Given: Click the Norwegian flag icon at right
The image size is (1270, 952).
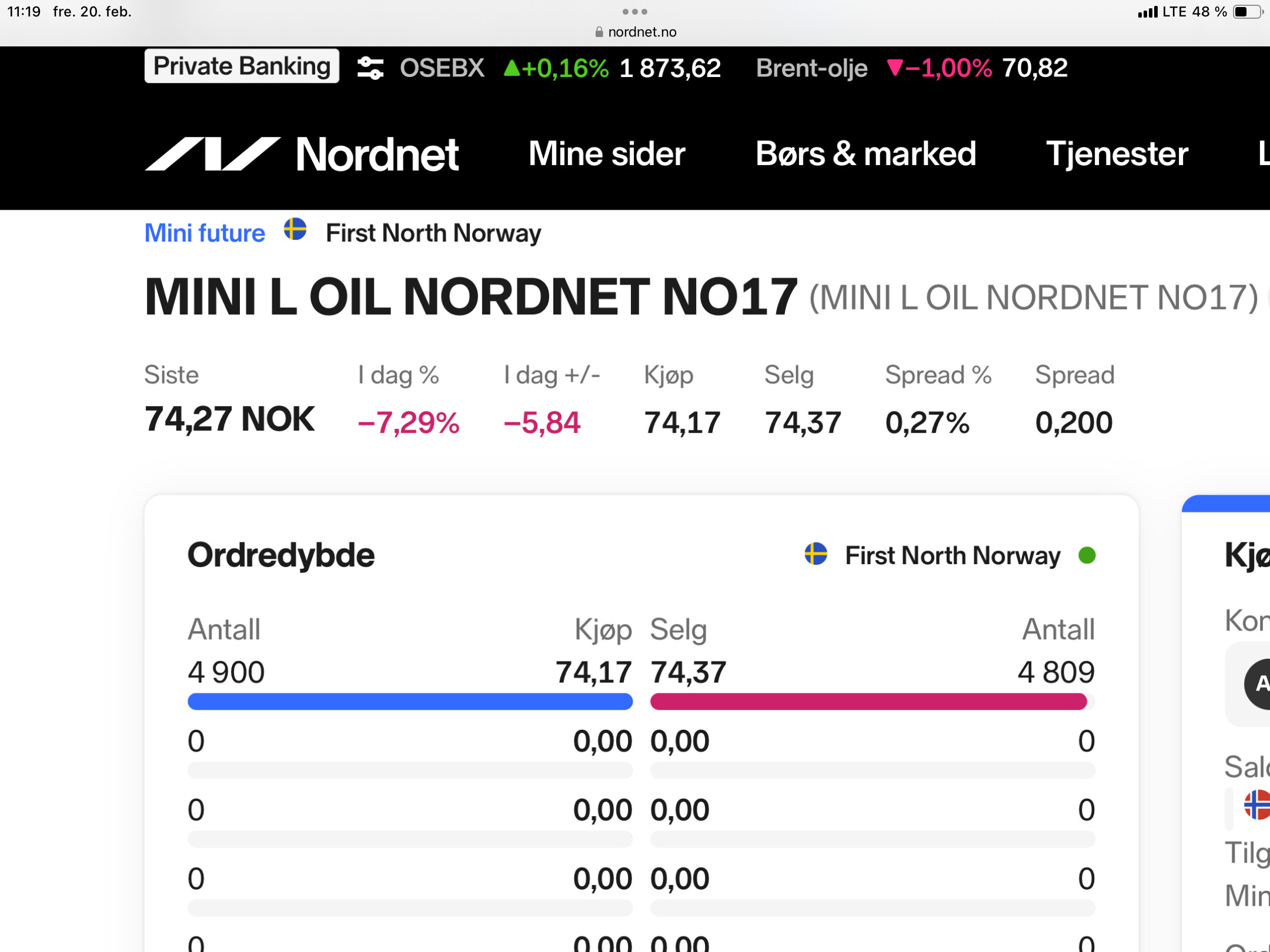Looking at the screenshot, I should coord(1257,804).
